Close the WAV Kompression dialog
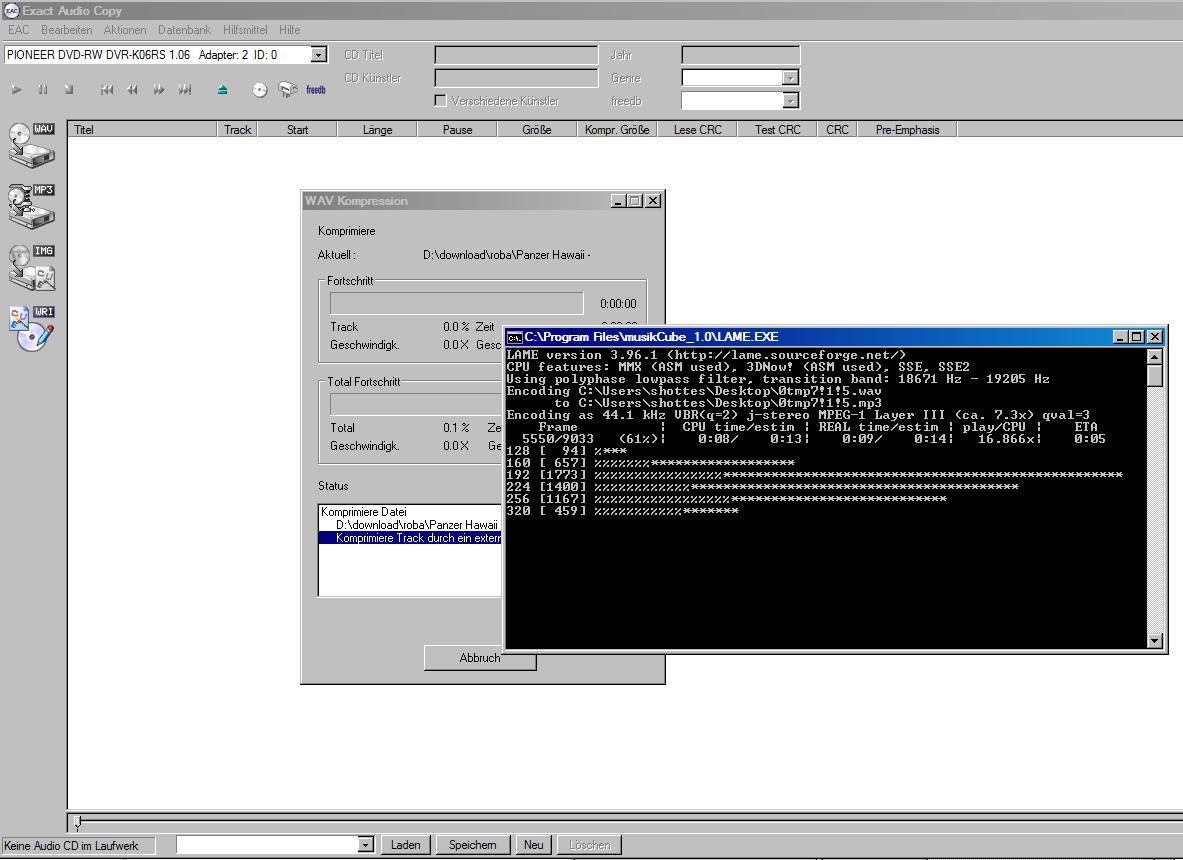The height and width of the screenshot is (860, 1183). coord(653,201)
